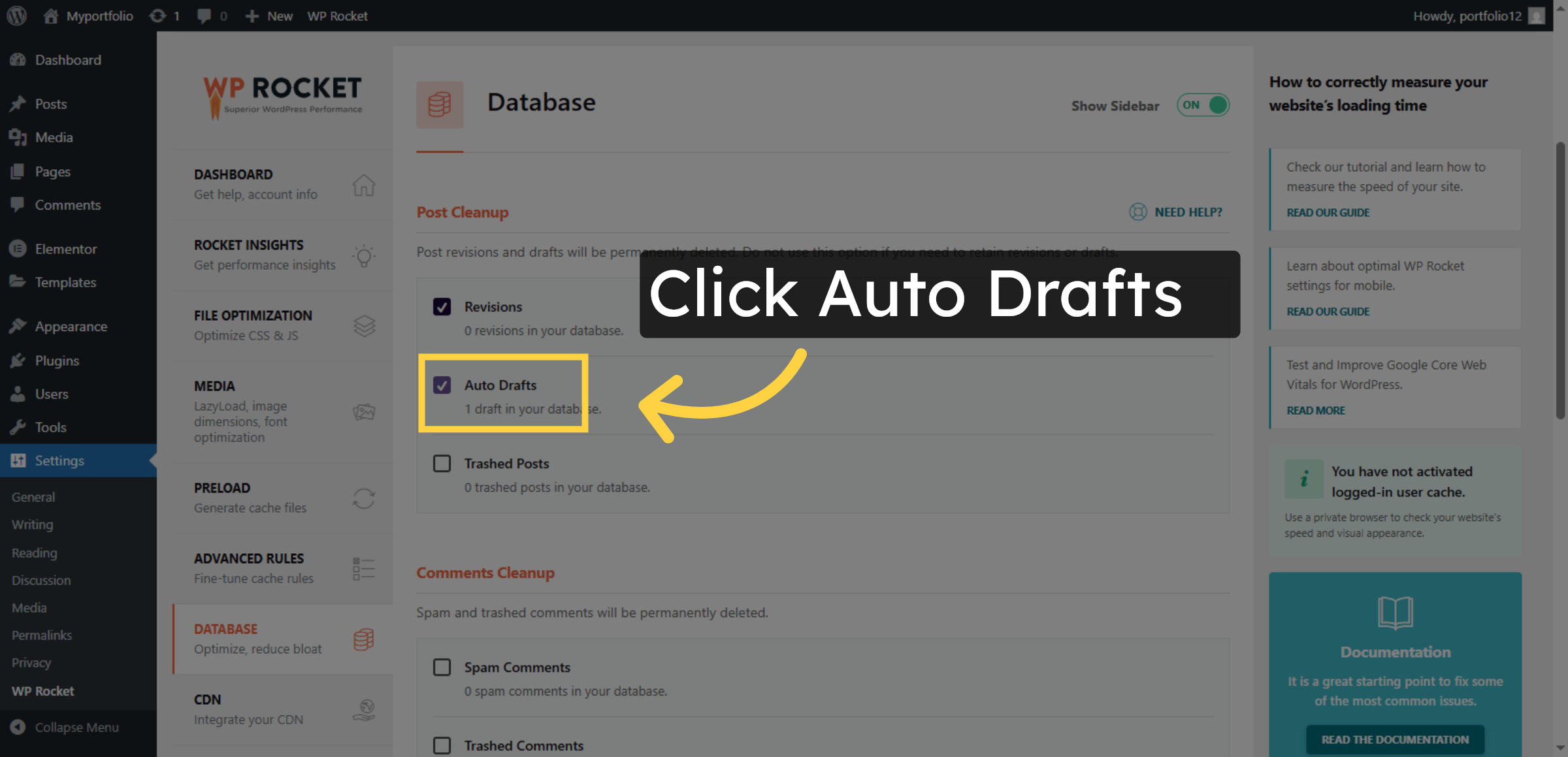Open the Core Web Vitals Read More link
This screenshot has height=757, width=1568.
[x=1315, y=410]
